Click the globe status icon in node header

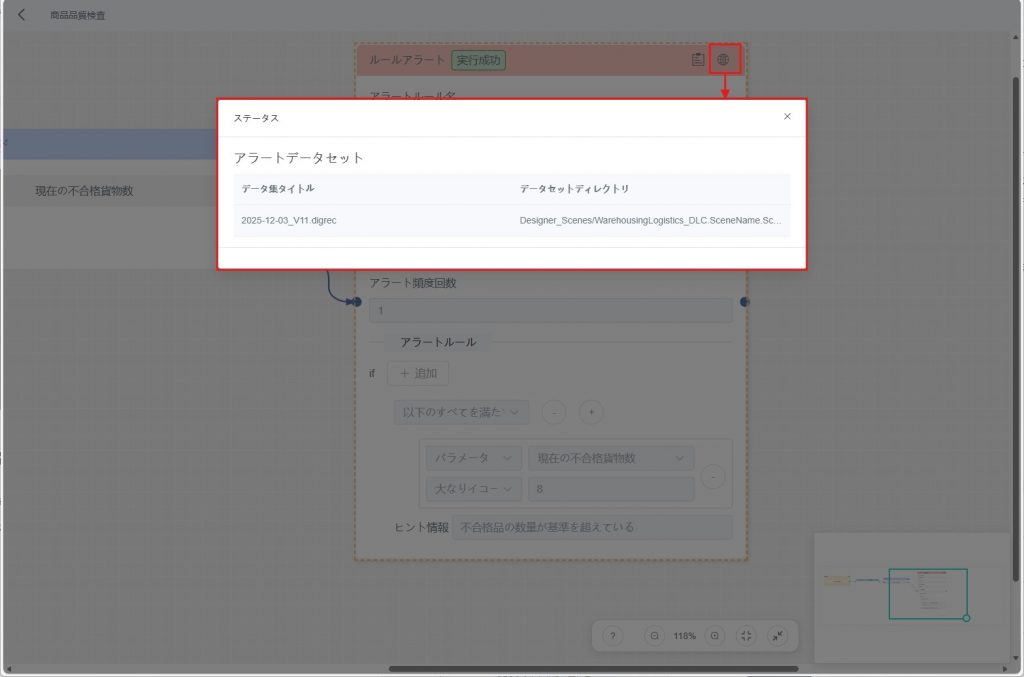724,60
